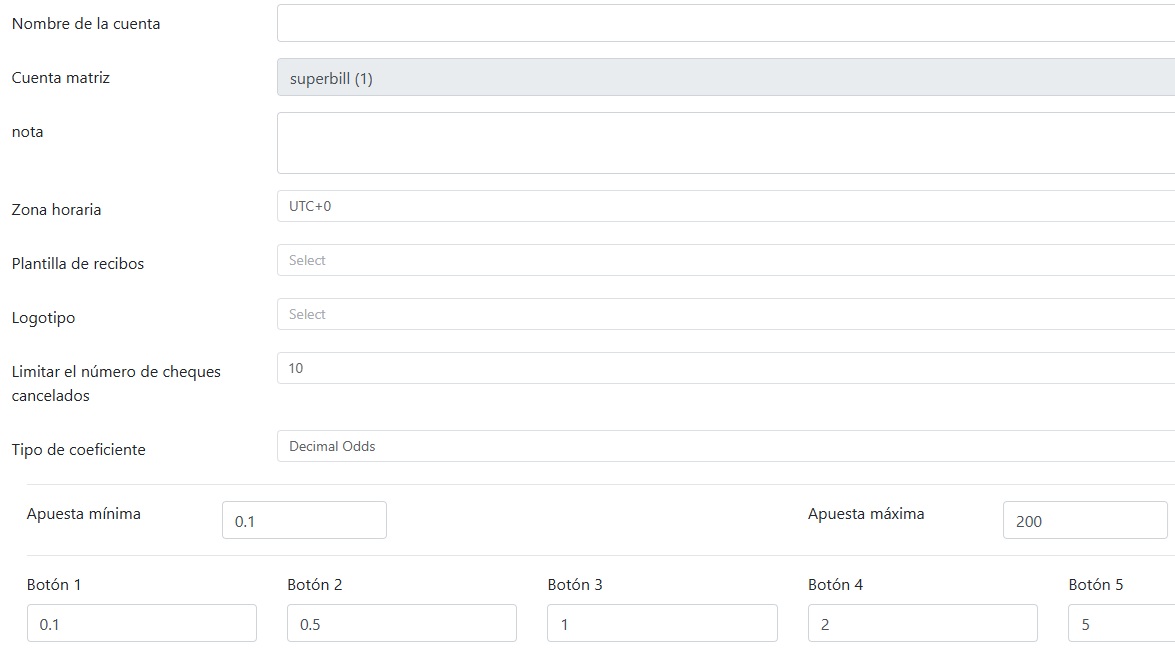Edit the Botón 3 value field
Viewport: 1175px width, 648px height.
662,623
